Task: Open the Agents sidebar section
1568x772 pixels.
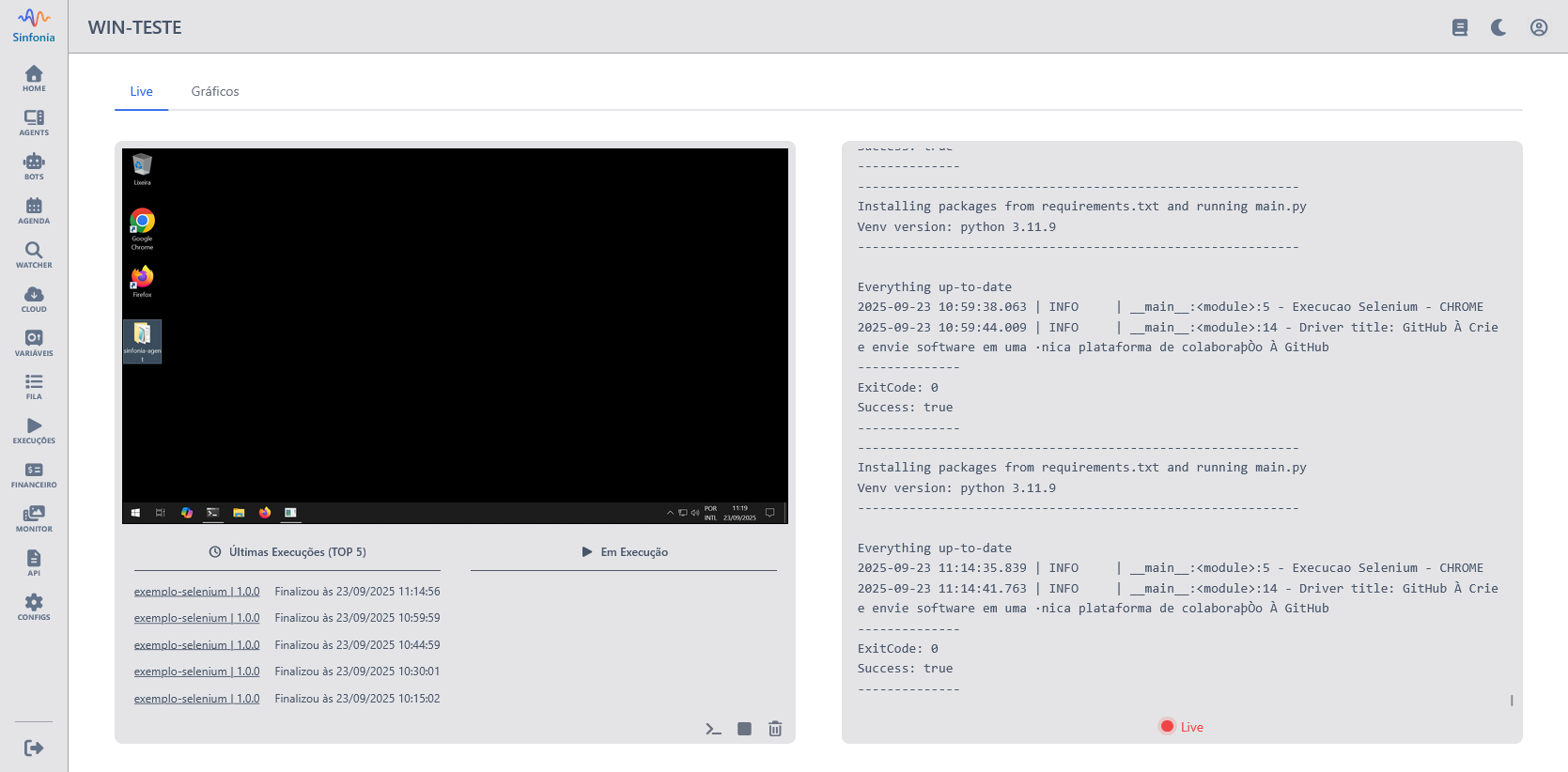Action: pyautogui.click(x=34, y=122)
